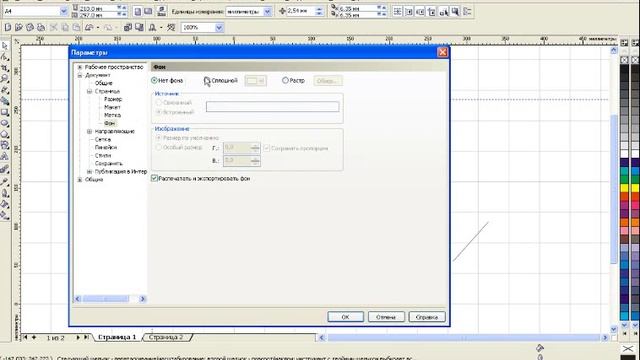Click the nudge offset 2,54 mm field
Viewport: 640px width, 360px height.
click(301, 11)
